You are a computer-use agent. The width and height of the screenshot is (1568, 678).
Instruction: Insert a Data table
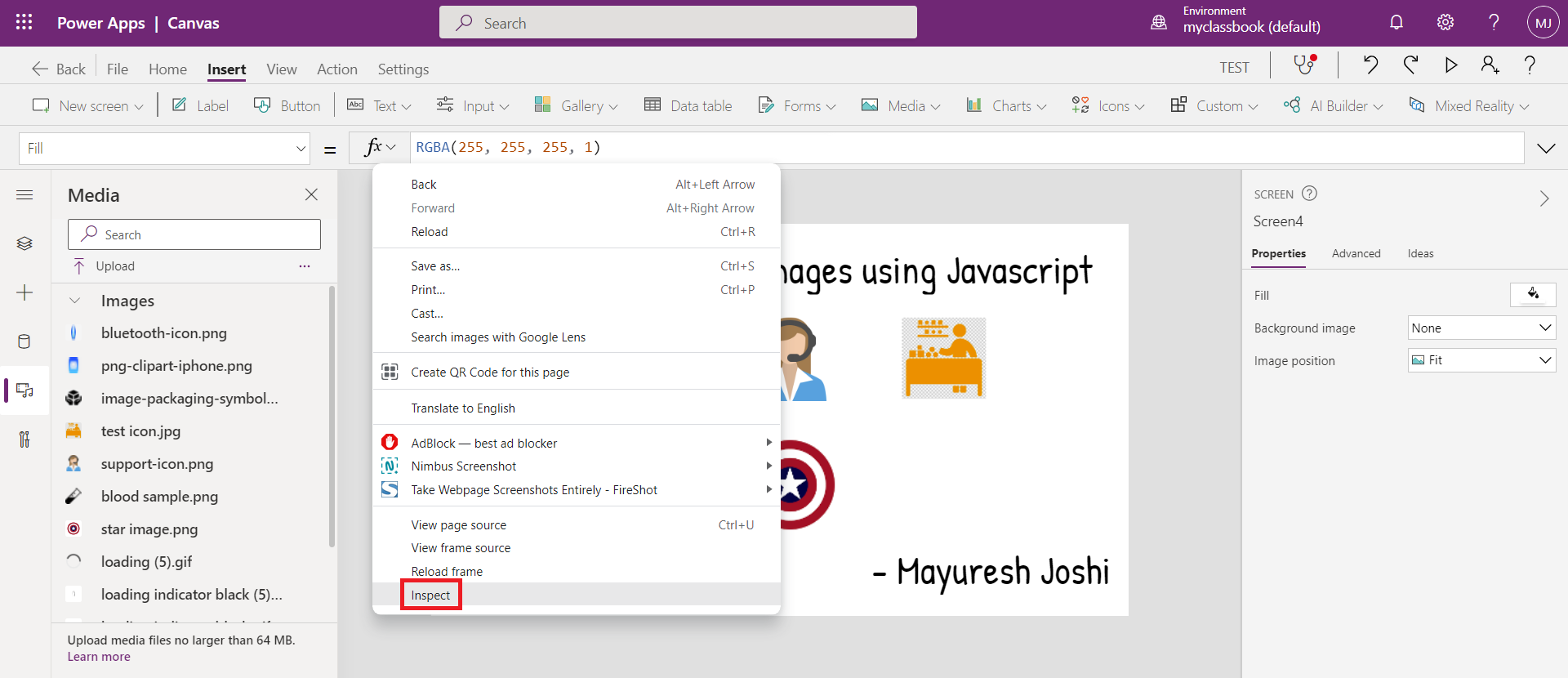tap(688, 105)
